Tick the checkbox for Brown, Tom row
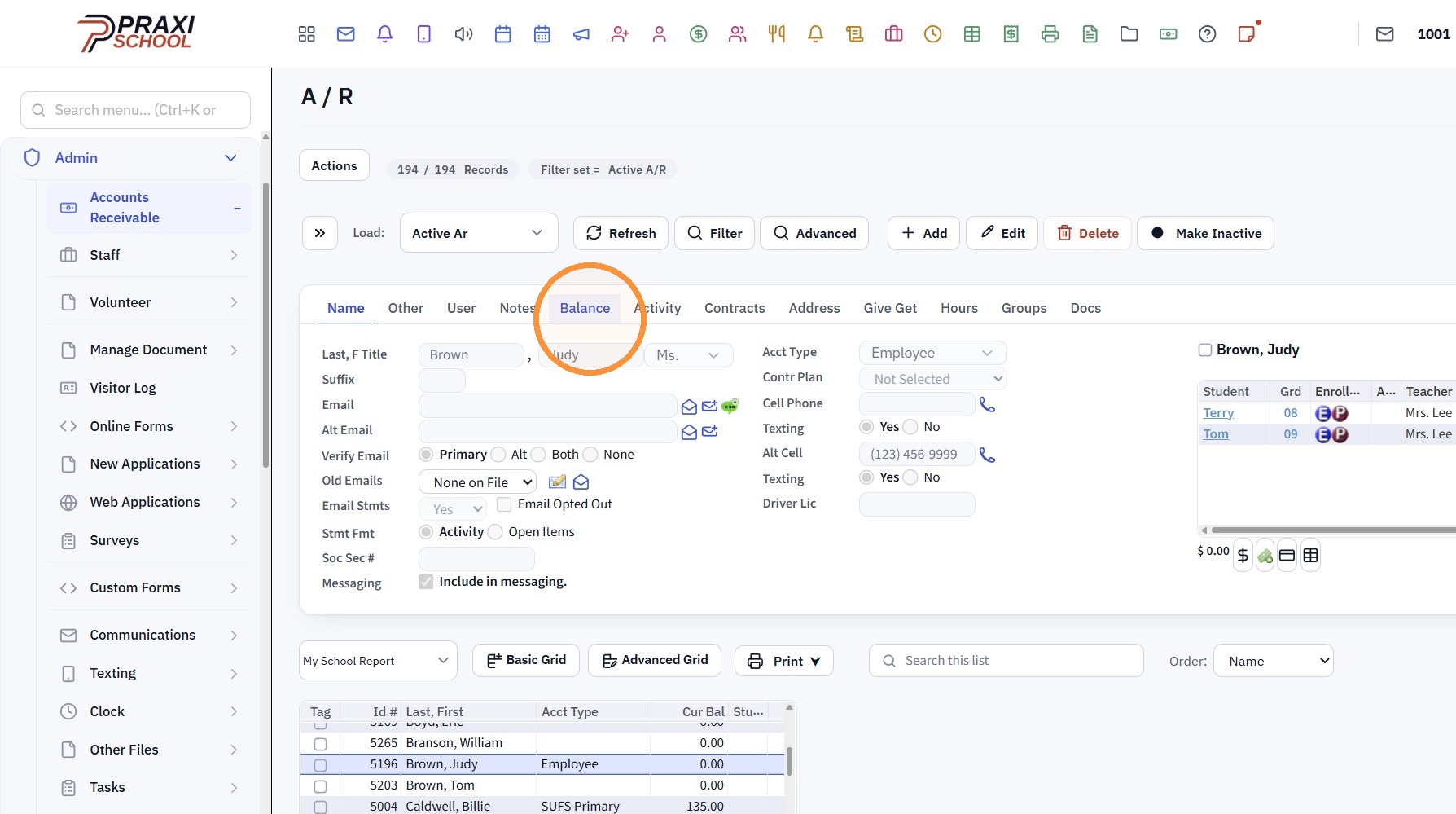1456x814 pixels. coord(320,786)
